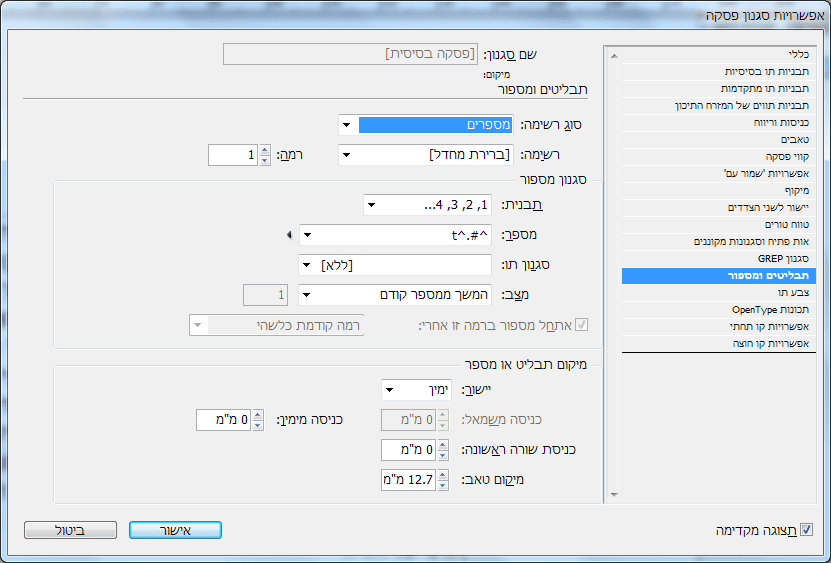Select מיקוף category
The height and width of the screenshot is (563, 831).
click(x=718, y=190)
